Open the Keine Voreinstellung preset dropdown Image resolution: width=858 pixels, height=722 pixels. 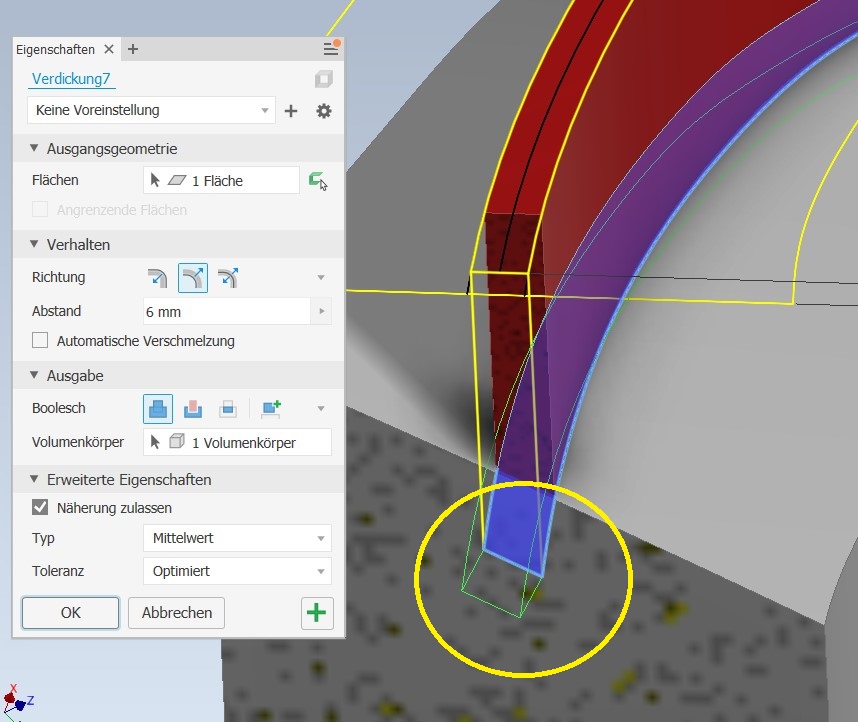pos(151,110)
